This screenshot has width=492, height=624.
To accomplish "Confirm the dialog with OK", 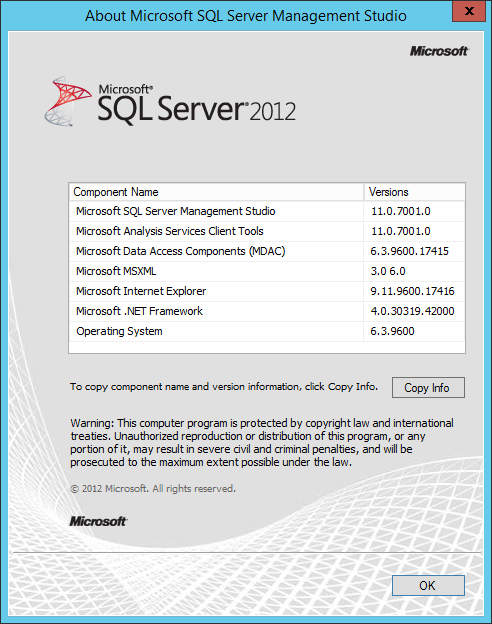I will point(428,585).
